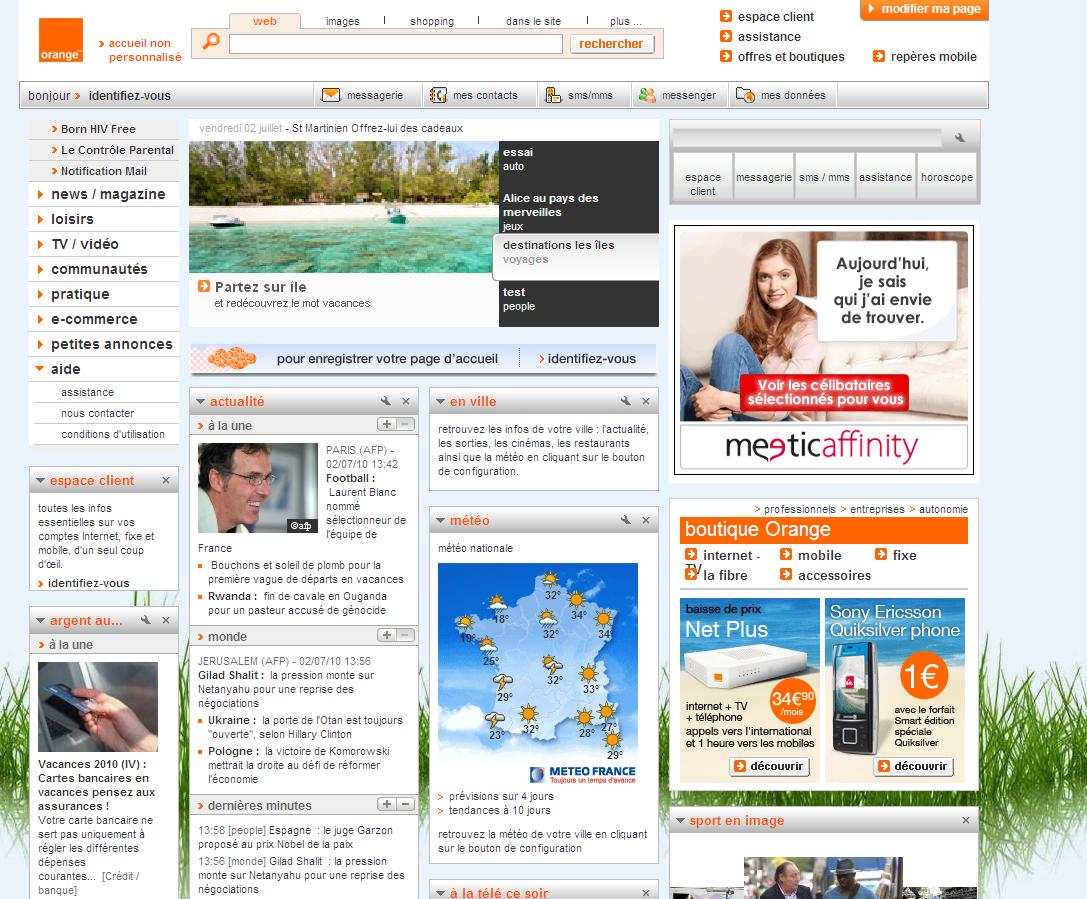Click the wrench icon on the actualité module

pyautogui.click(x=386, y=402)
